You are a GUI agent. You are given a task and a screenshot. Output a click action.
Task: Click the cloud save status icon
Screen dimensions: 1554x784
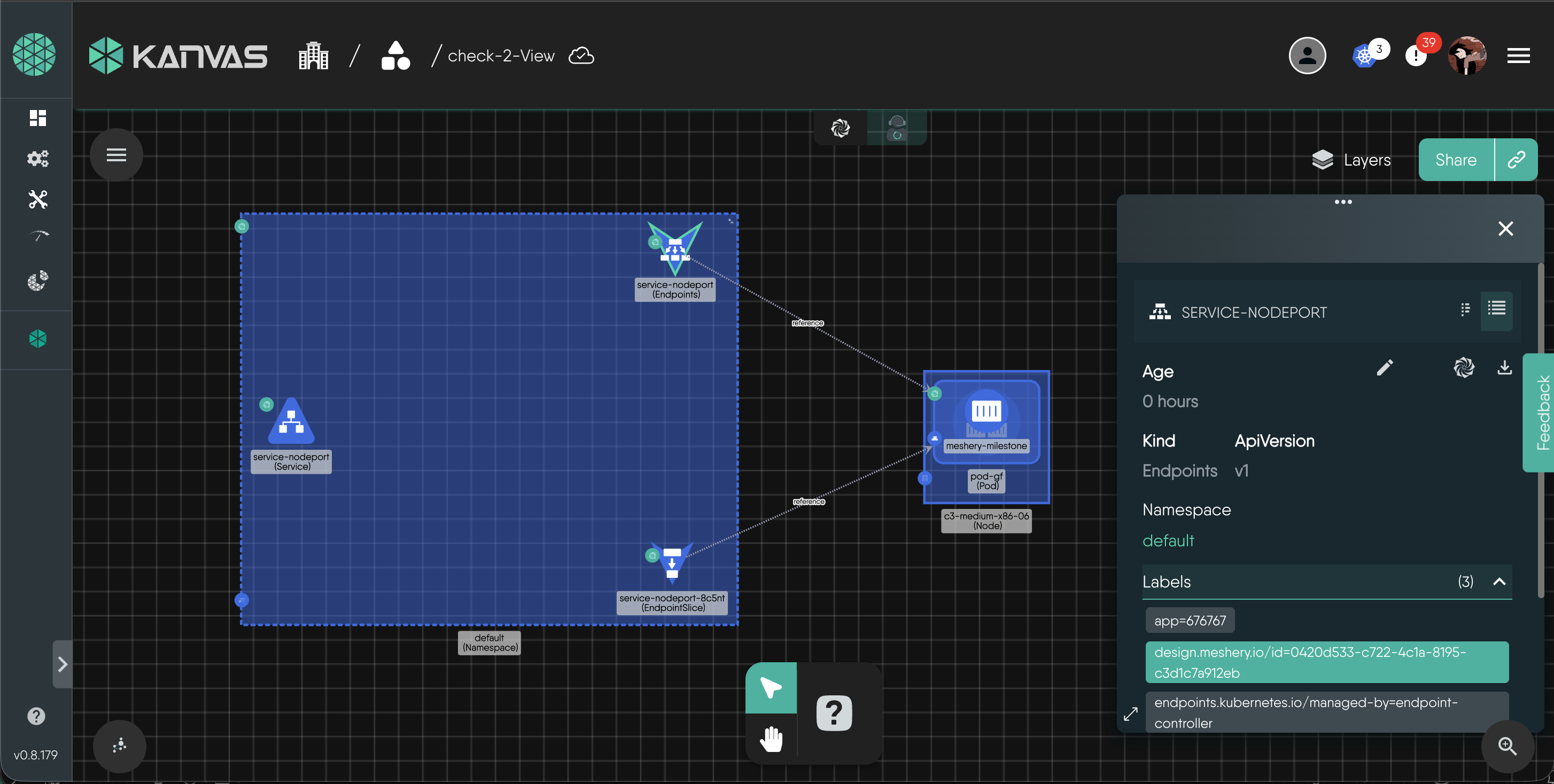(581, 56)
